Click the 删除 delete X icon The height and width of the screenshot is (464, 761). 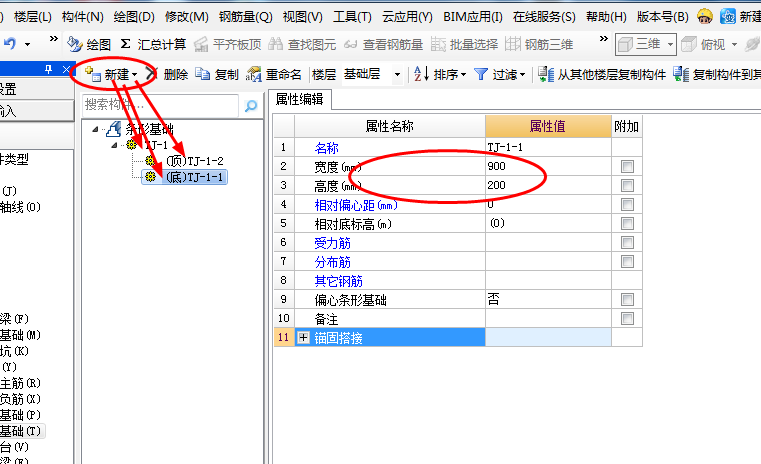(152, 74)
